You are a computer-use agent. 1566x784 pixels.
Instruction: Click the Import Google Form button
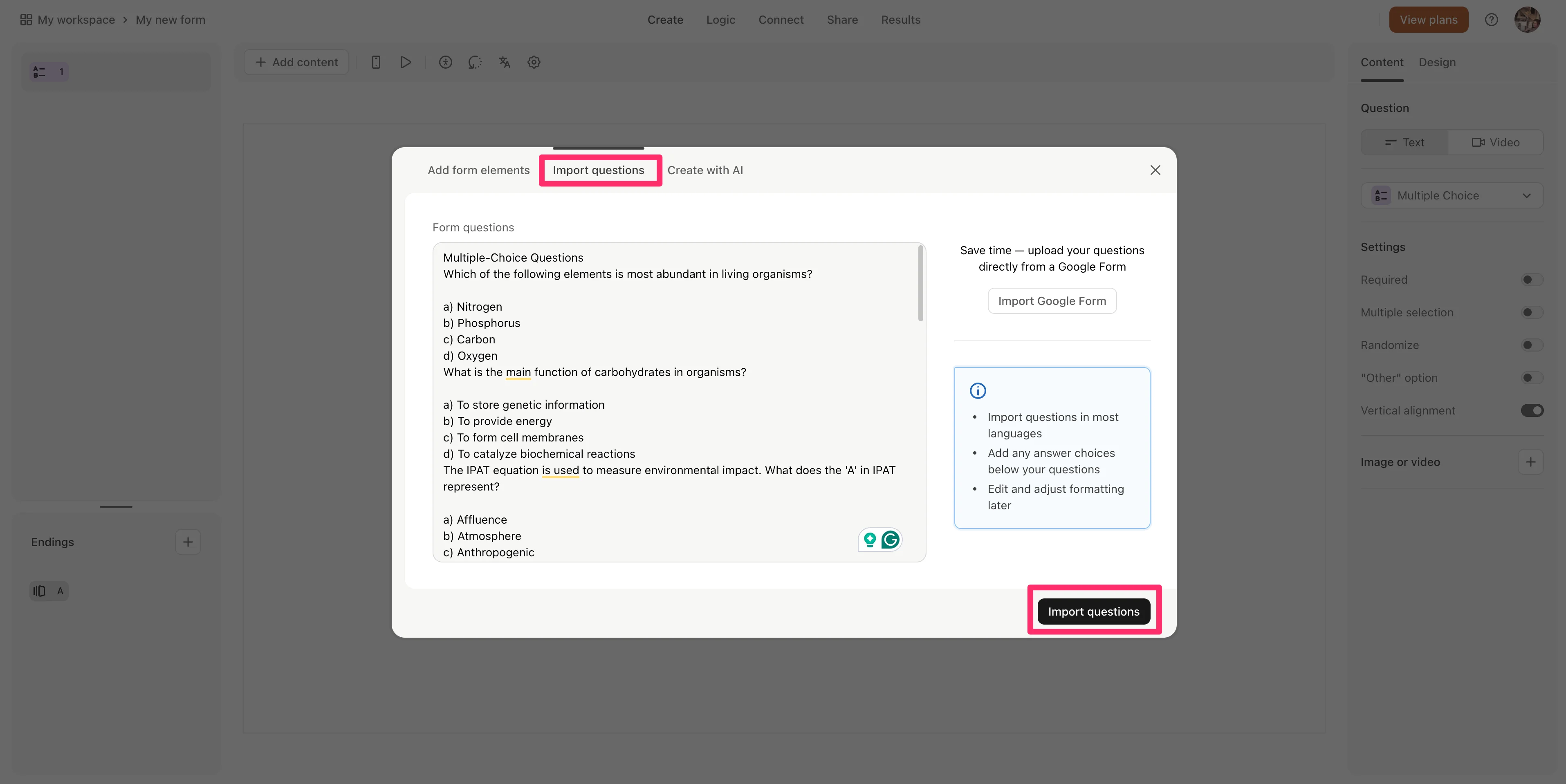click(x=1052, y=301)
